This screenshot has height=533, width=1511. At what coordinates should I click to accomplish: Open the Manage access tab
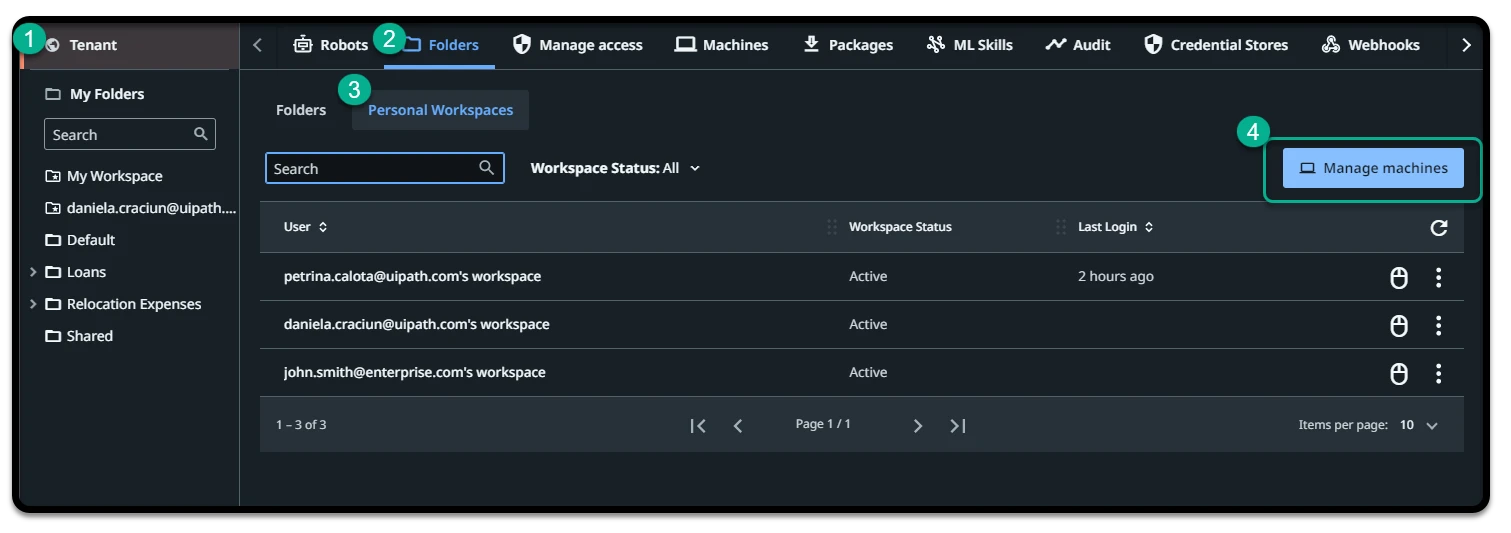(578, 45)
